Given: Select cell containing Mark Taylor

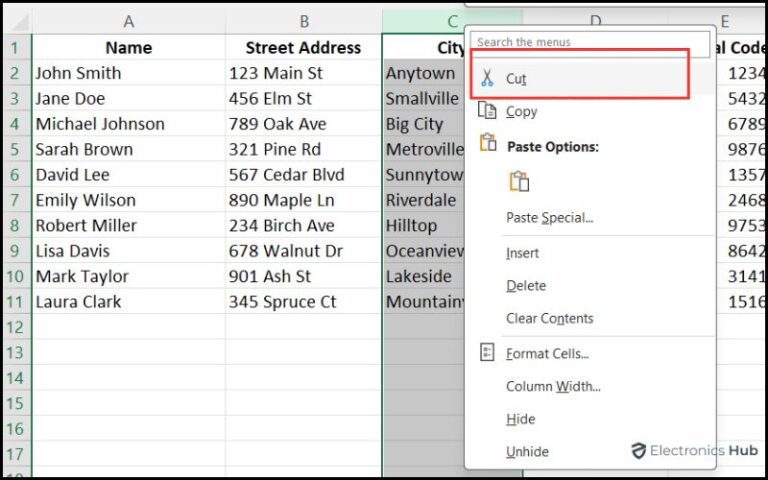Looking at the screenshot, I should [128, 276].
